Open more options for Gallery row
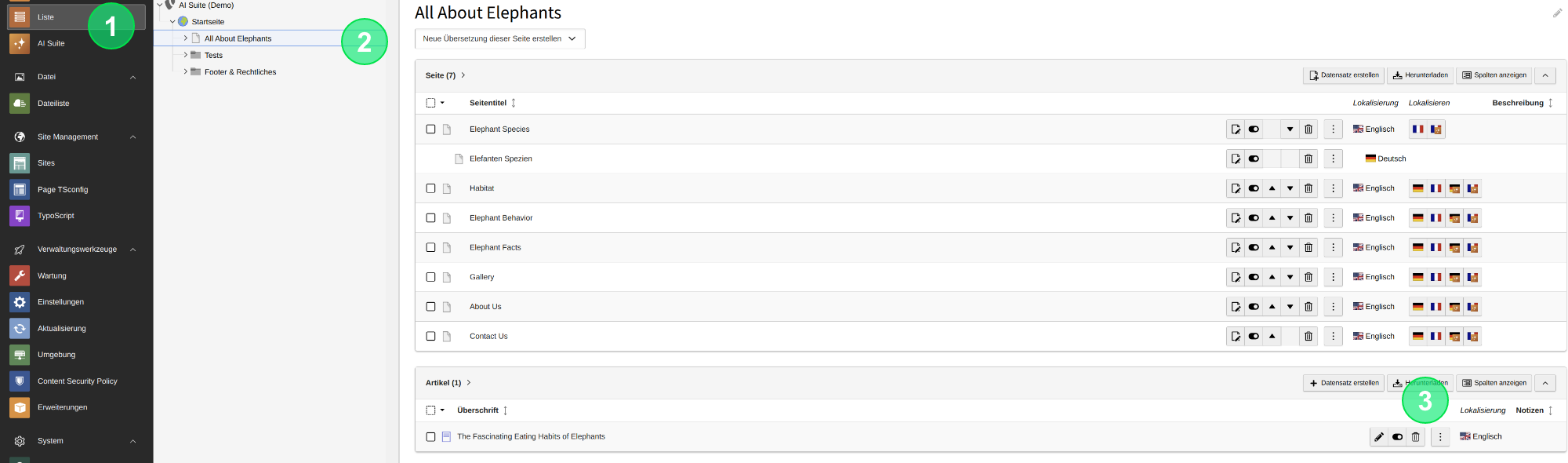 coord(1333,277)
